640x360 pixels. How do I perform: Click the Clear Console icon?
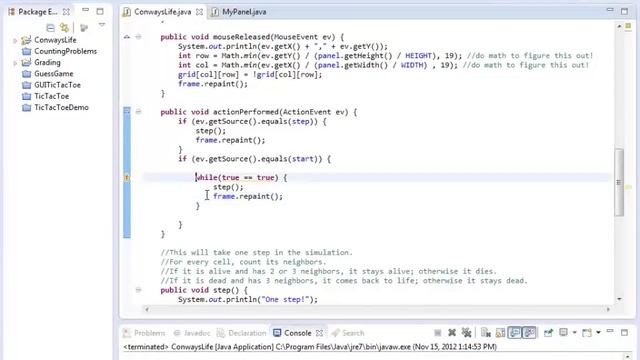(x=485, y=333)
